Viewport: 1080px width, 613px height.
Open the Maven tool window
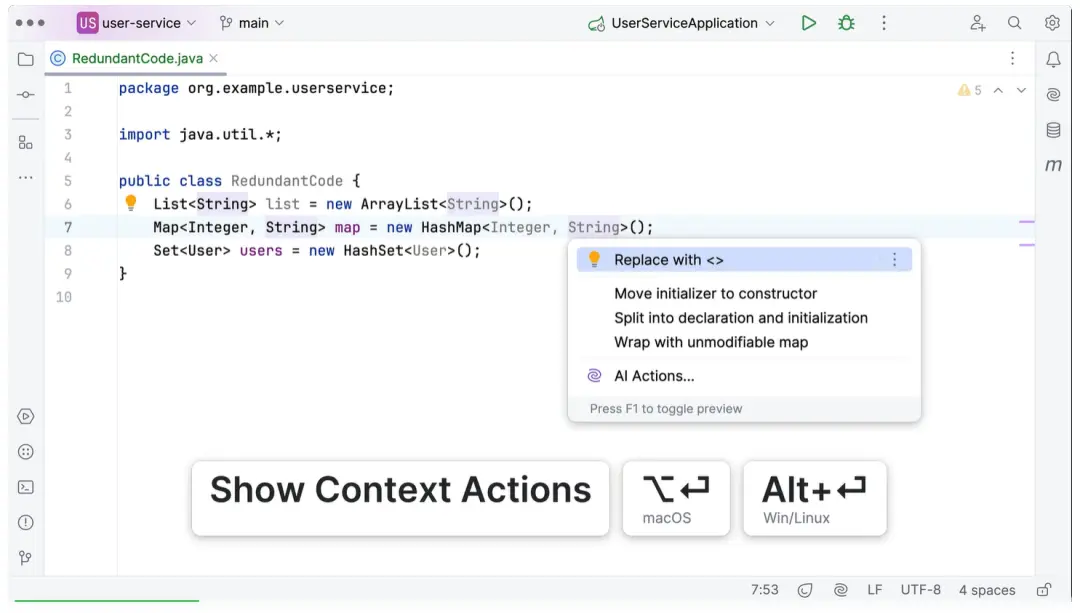[x=1053, y=165]
